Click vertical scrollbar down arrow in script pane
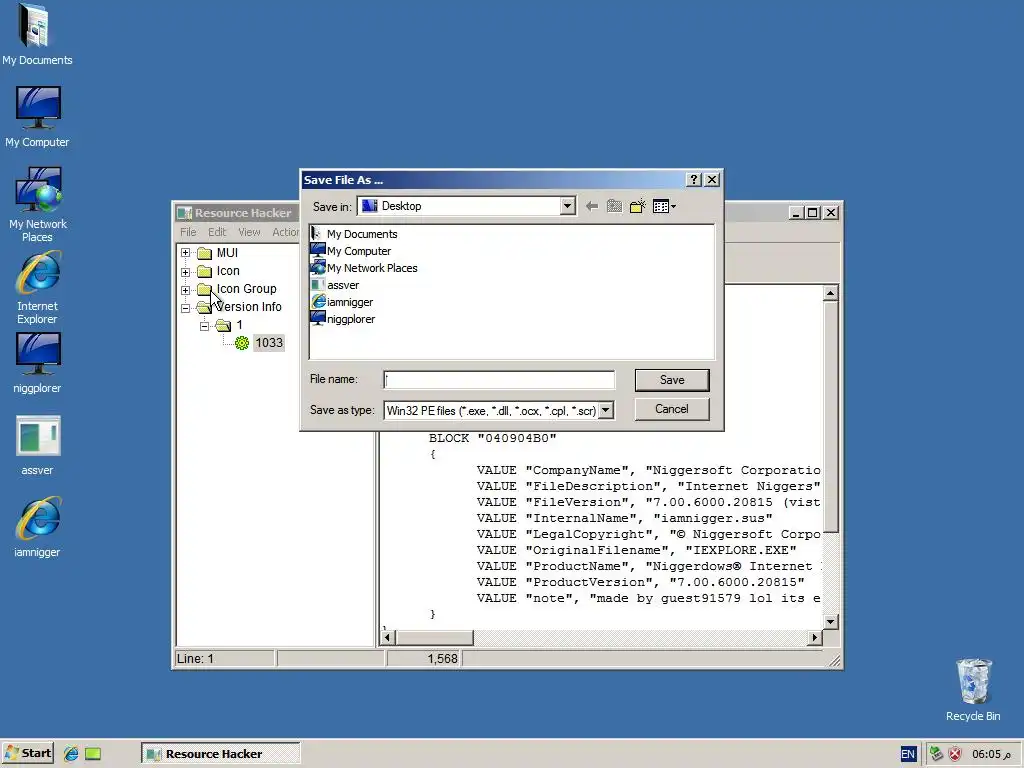 pos(830,622)
